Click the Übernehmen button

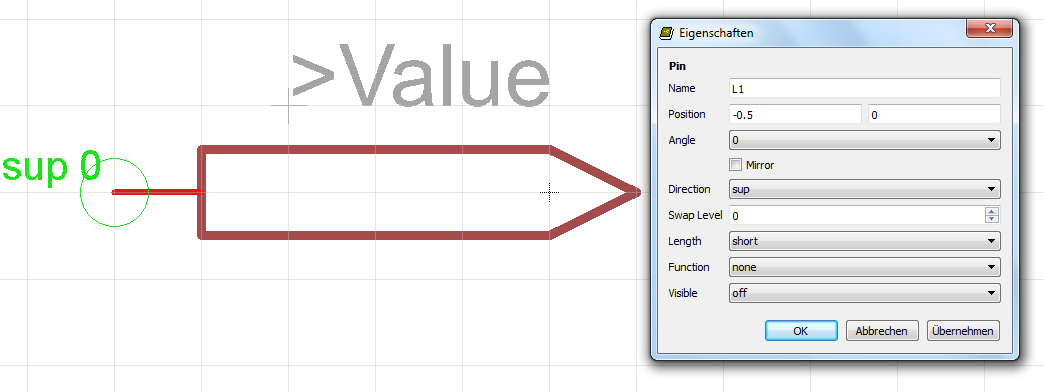(x=963, y=331)
